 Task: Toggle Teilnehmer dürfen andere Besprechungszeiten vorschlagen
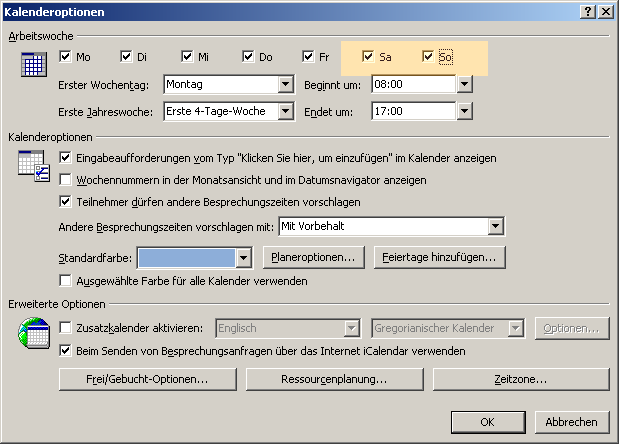[x=65, y=202]
